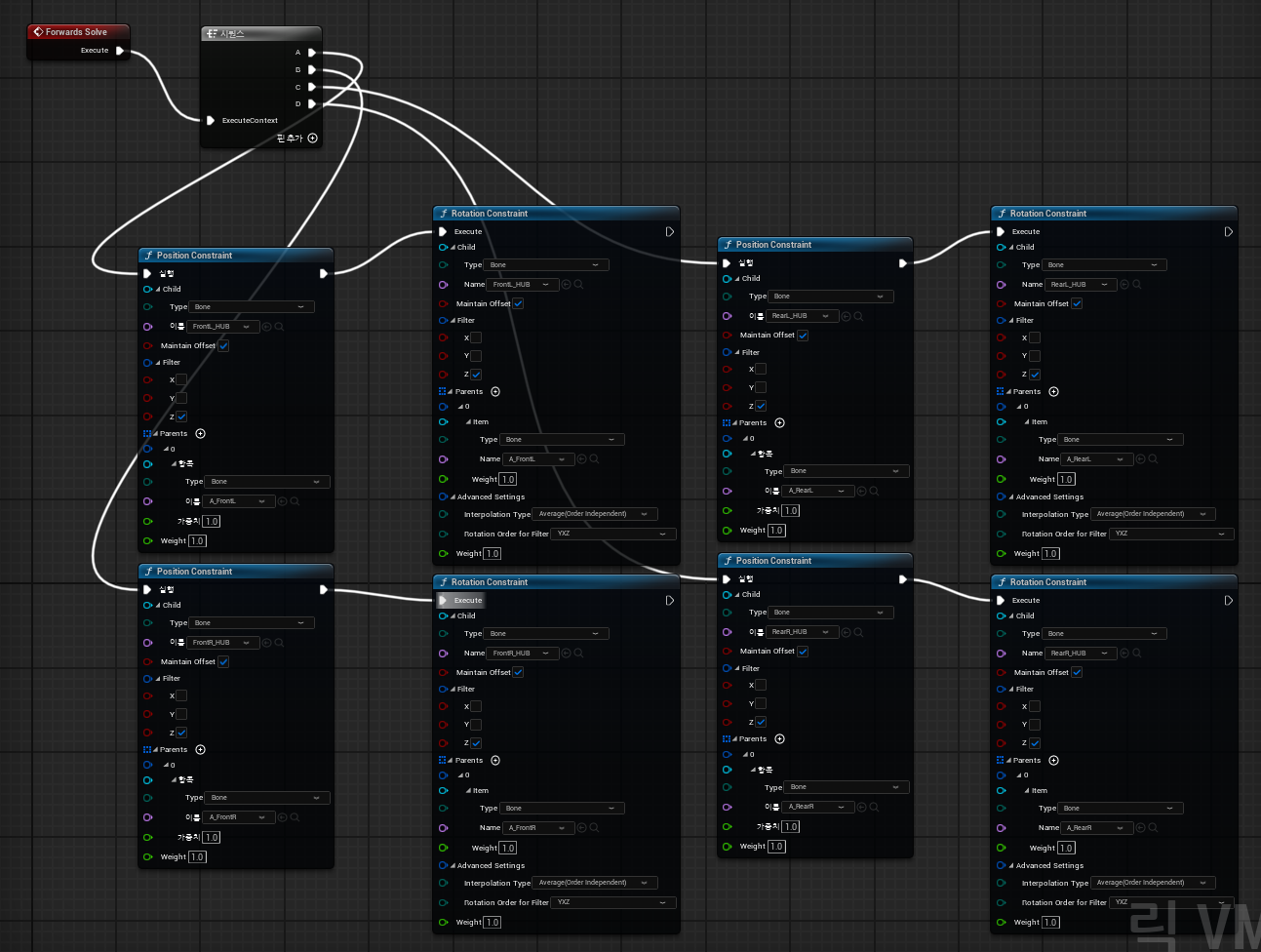Click use-selected arrow beside RearR_HUB in Position Constraint
Image resolution: width=1261 pixels, height=952 pixels.
pyautogui.click(x=846, y=632)
